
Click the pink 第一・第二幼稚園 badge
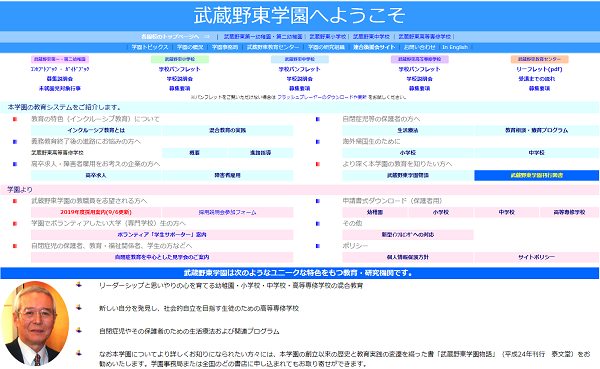click(x=60, y=59)
